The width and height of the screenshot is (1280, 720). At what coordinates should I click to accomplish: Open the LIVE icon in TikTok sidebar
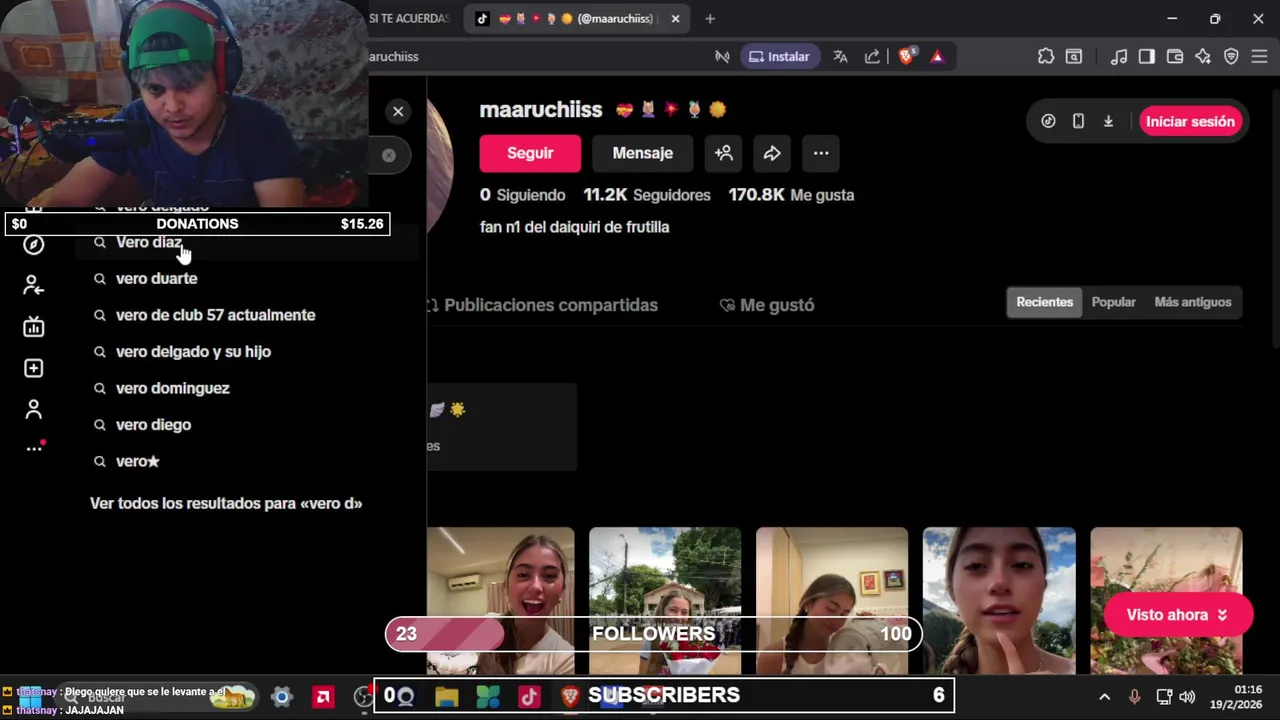click(34, 327)
